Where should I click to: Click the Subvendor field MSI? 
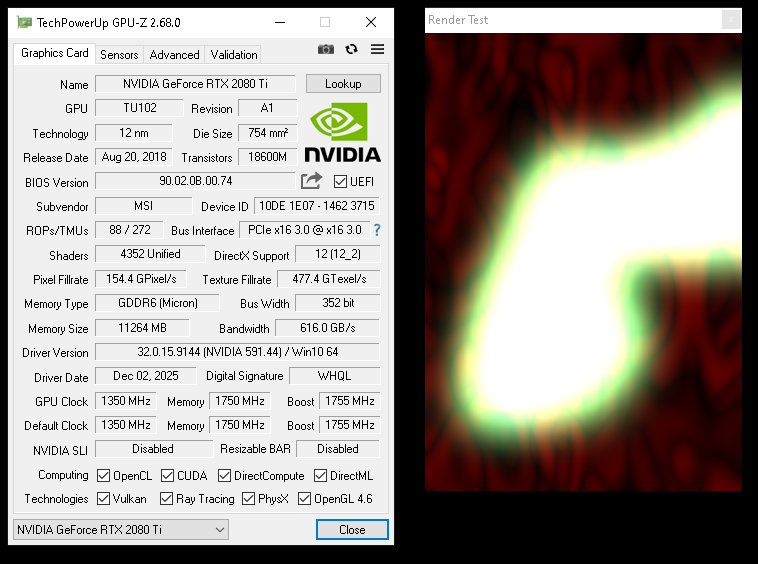(x=144, y=206)
